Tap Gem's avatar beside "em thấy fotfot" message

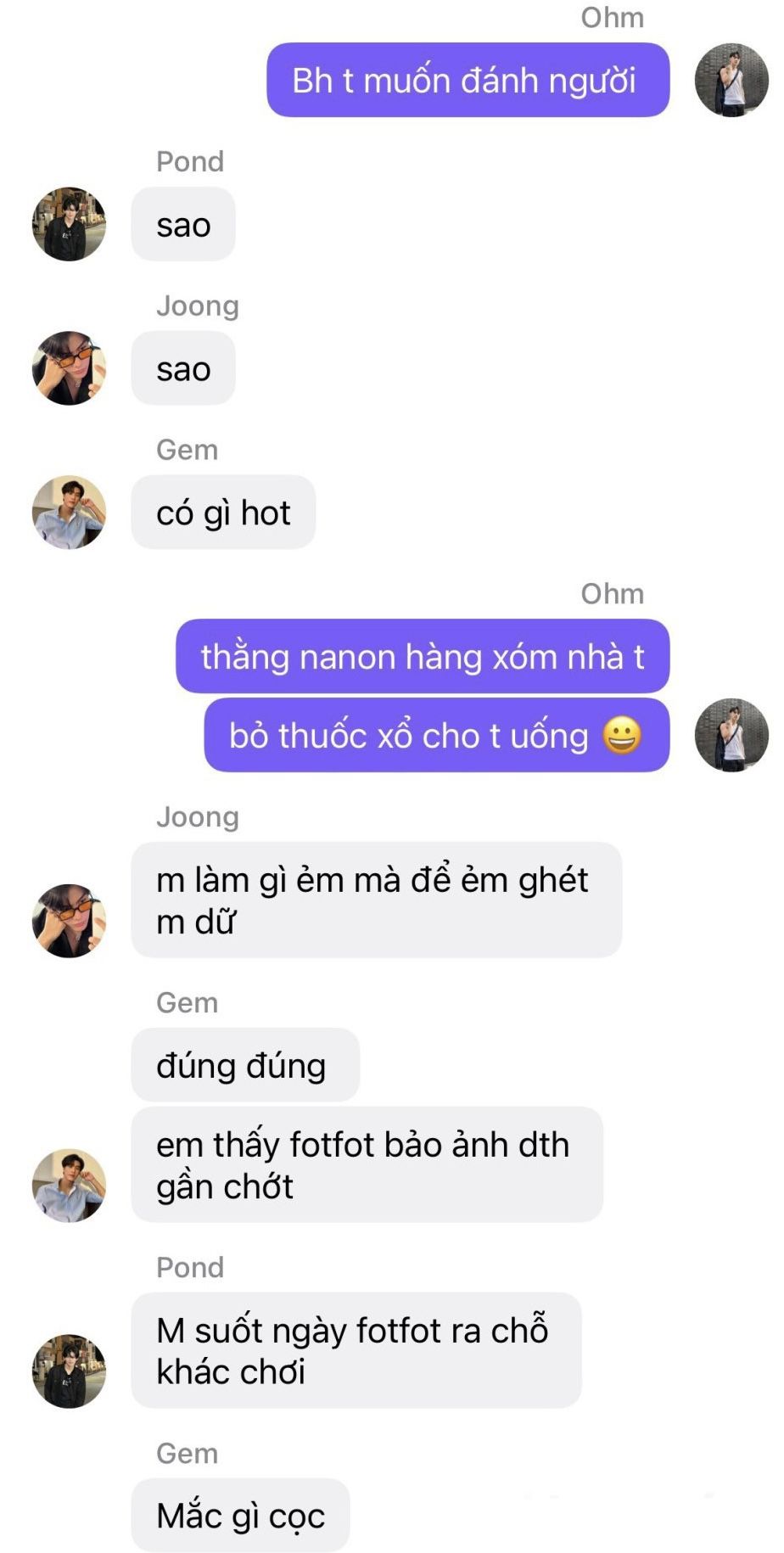[69, 1186]
